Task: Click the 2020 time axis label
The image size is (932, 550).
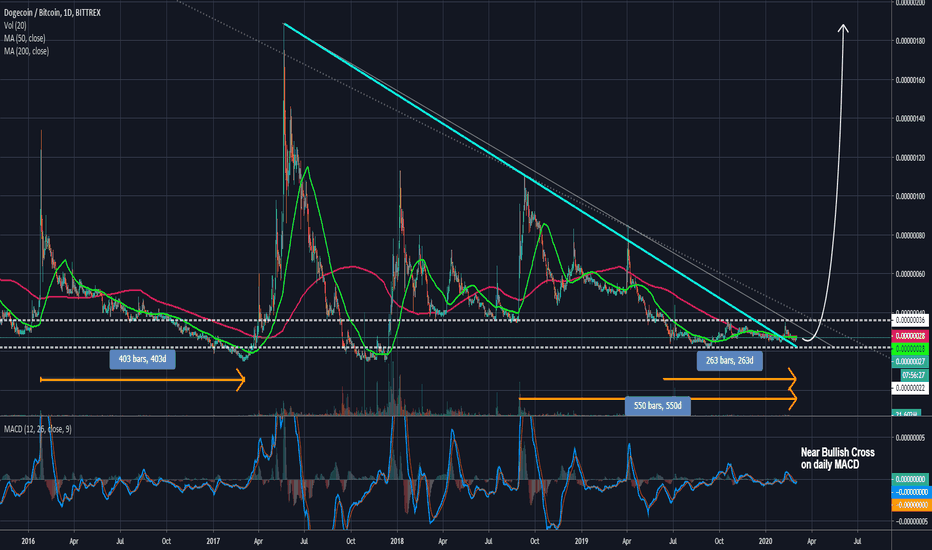Action: (766, 542)
